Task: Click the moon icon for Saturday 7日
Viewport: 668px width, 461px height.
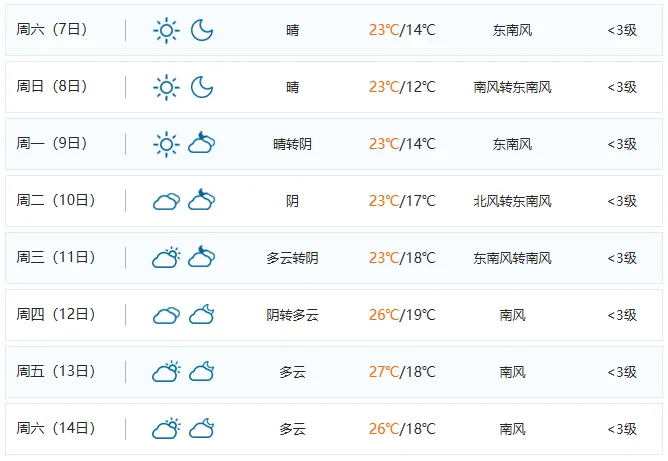Action: pyautogui.click(x=202, y=30)
